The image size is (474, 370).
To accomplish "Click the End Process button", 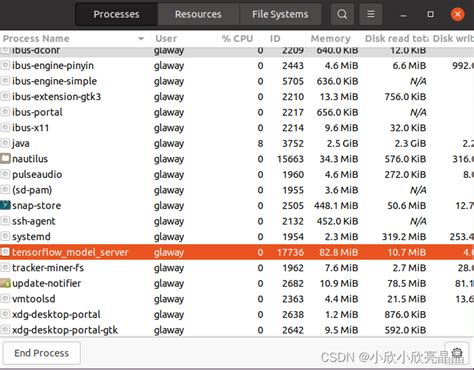I will coord(42,353).
